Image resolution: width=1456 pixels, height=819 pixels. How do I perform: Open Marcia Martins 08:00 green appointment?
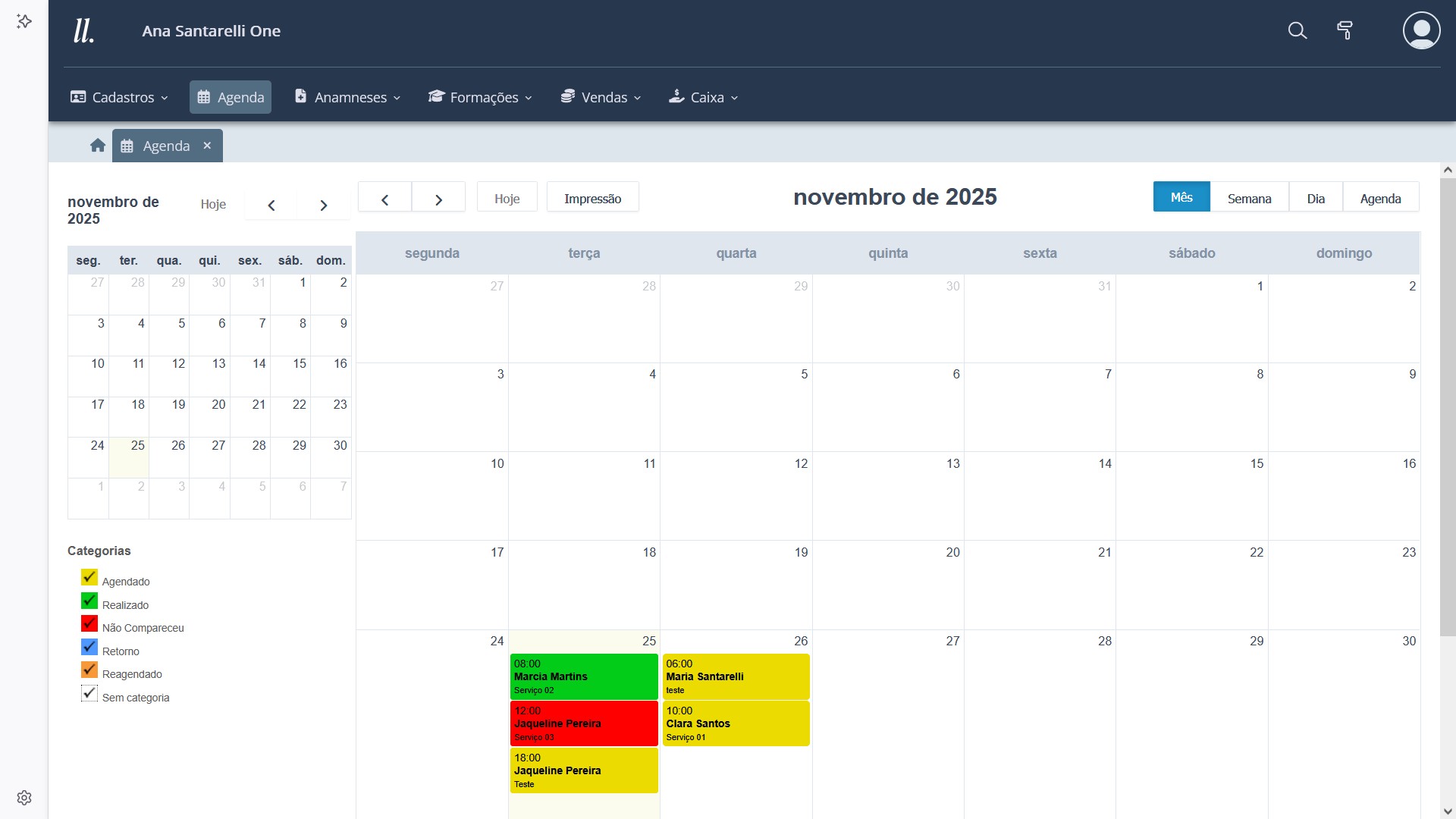pos(583,676)
